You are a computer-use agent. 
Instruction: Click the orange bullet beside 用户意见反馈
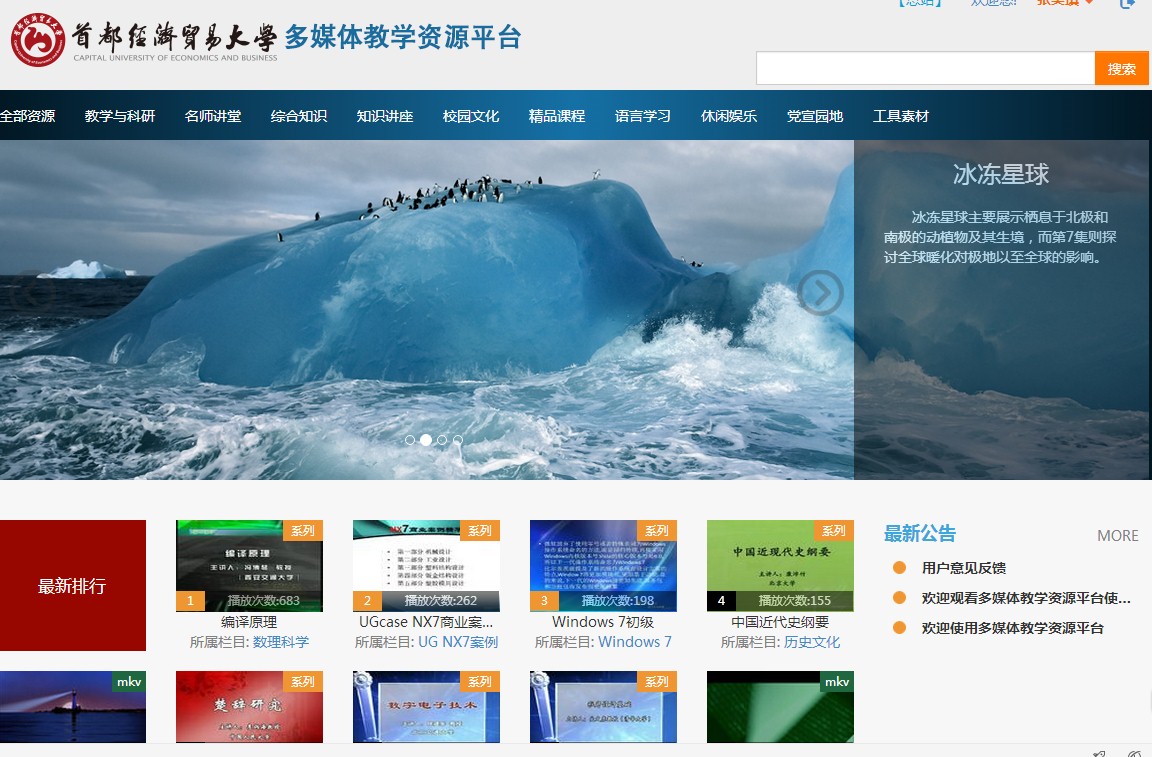click(x=899, y=568)
